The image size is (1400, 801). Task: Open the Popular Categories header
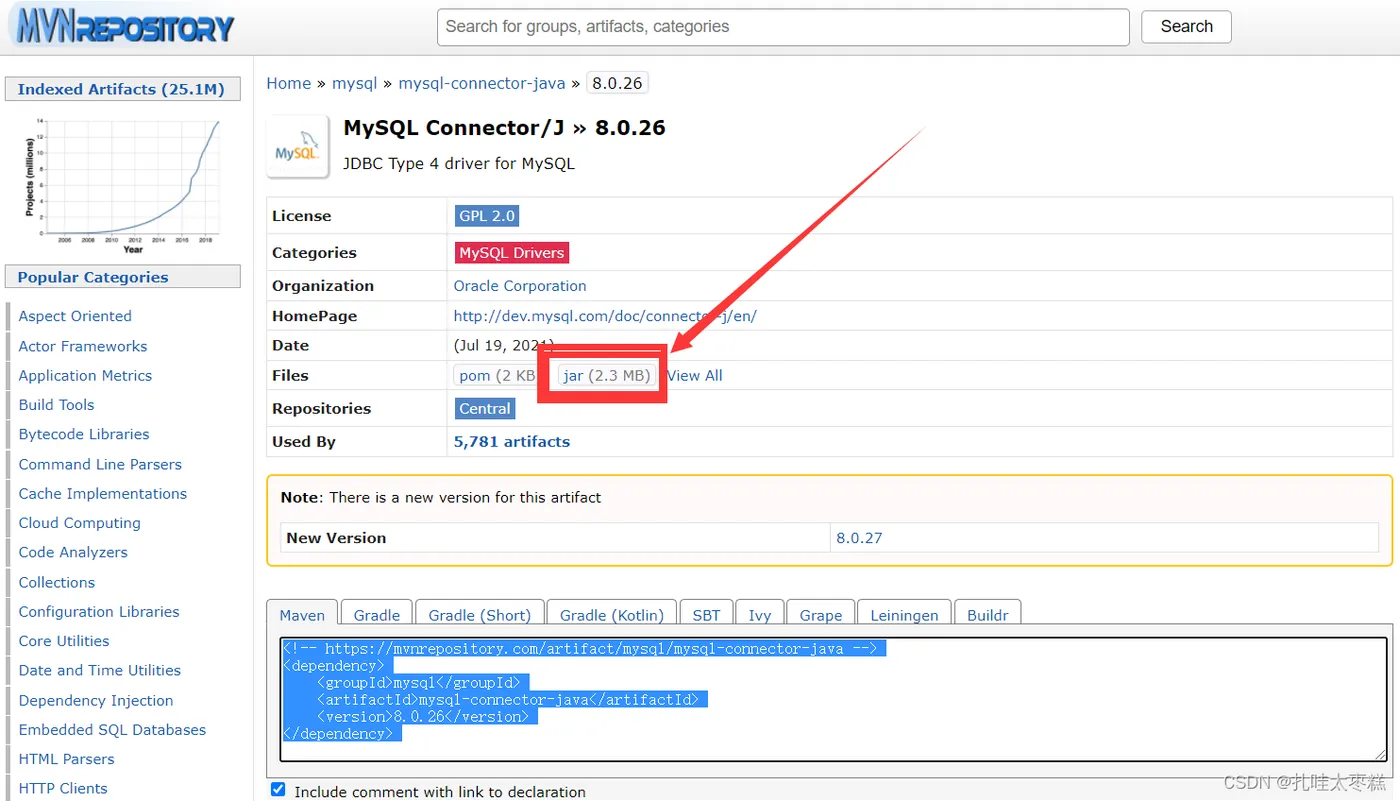122,277
